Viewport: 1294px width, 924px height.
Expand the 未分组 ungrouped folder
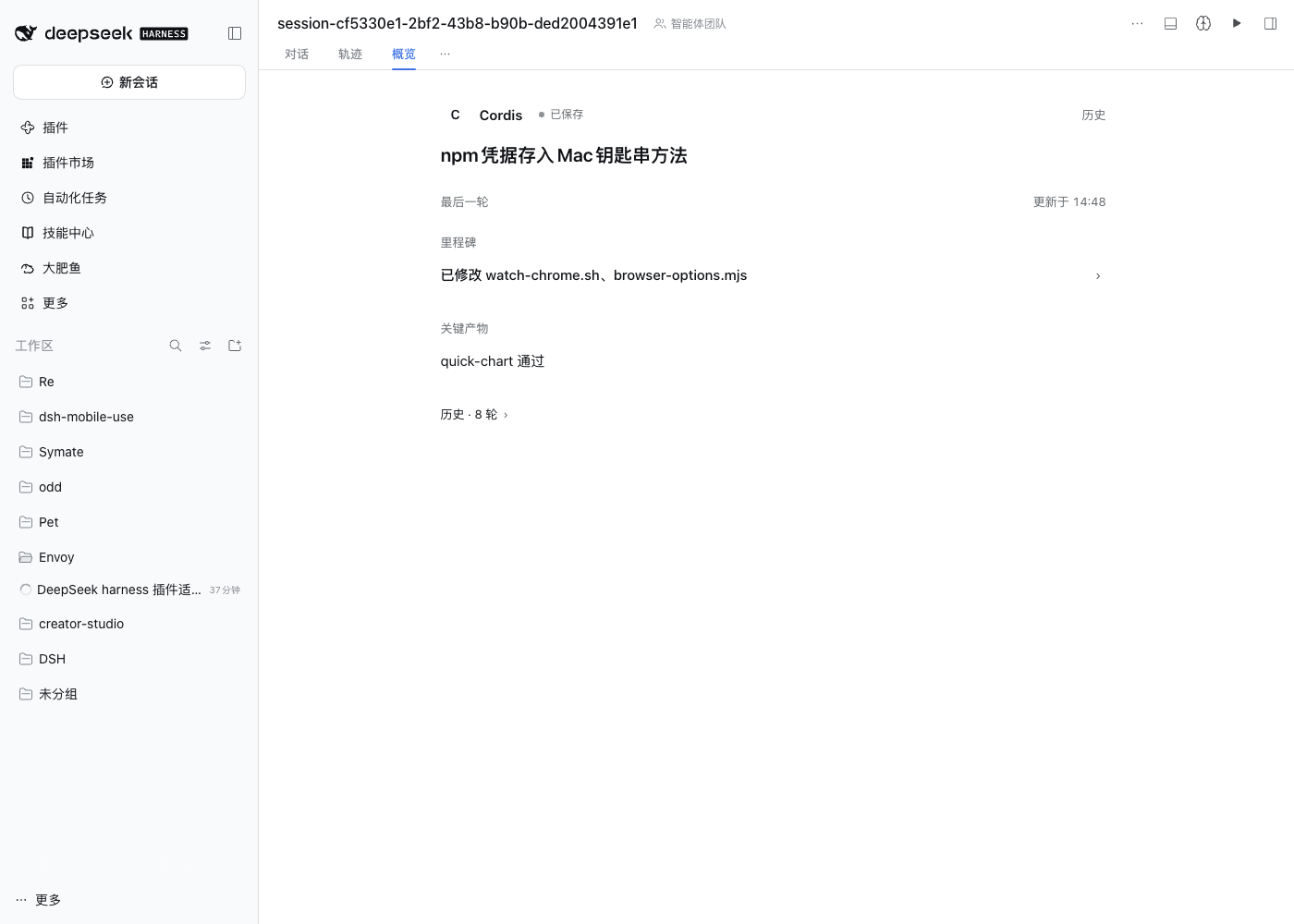click(x=129, y=694)
